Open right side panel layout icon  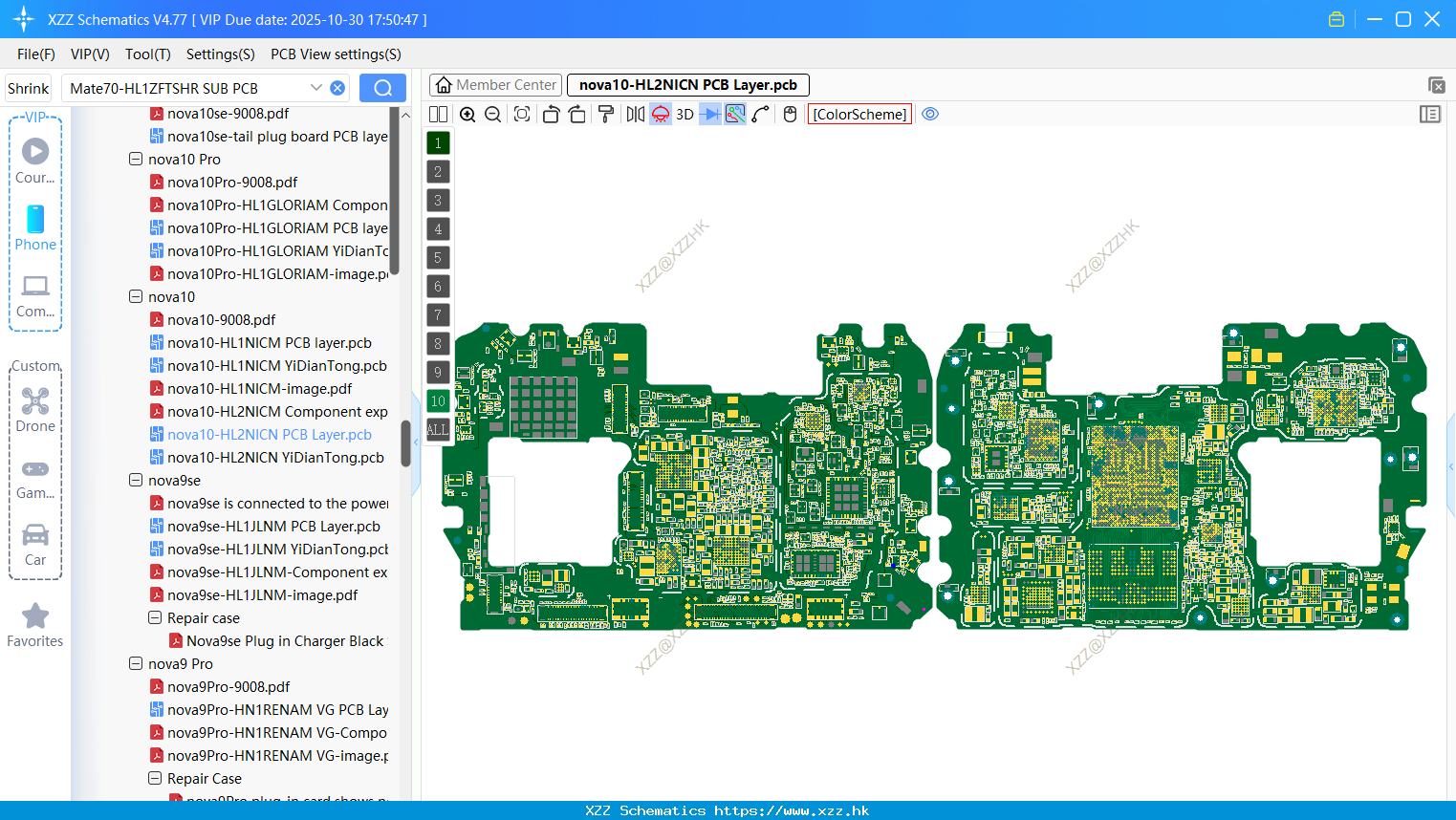coord(1430,114)
